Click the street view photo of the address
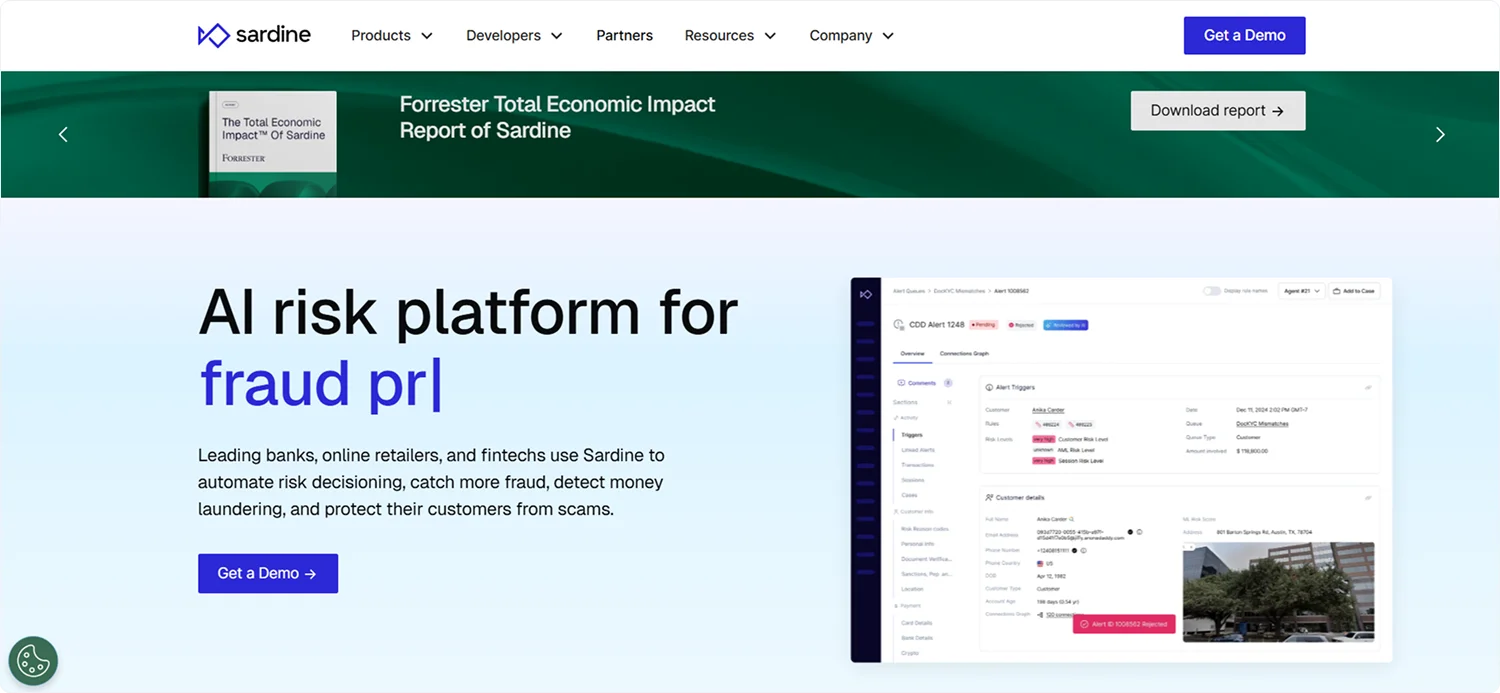 click(x=1278, y=591)
